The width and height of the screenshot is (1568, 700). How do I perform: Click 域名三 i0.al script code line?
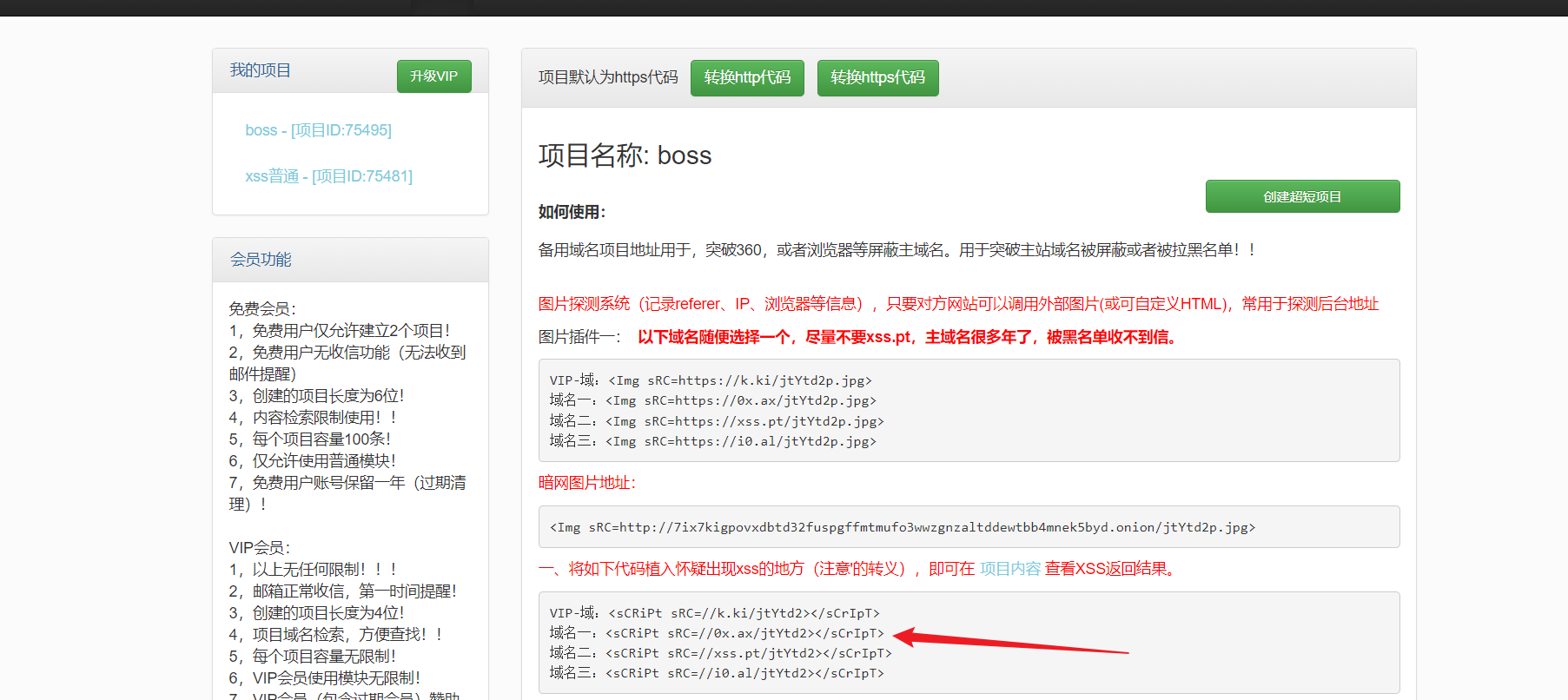tap(717, 673)
